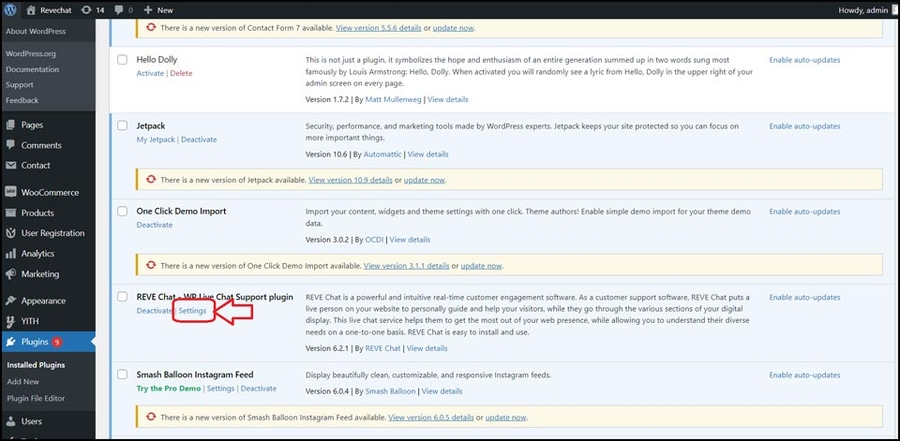Open the Howdy, admin account menu

pyautogui.click(x=864, y=9)
